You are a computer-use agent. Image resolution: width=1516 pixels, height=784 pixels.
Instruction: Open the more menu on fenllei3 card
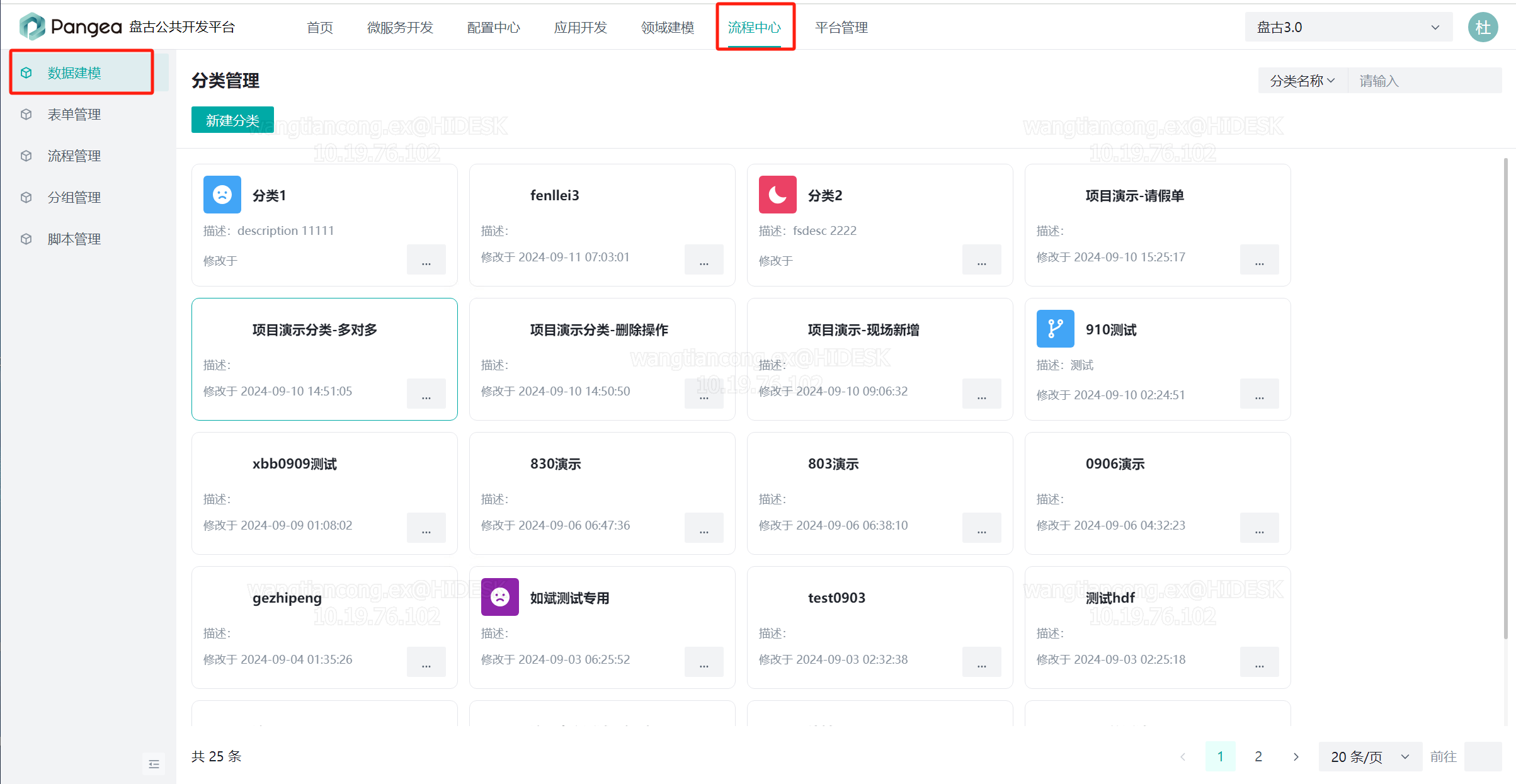pos(704,259)
